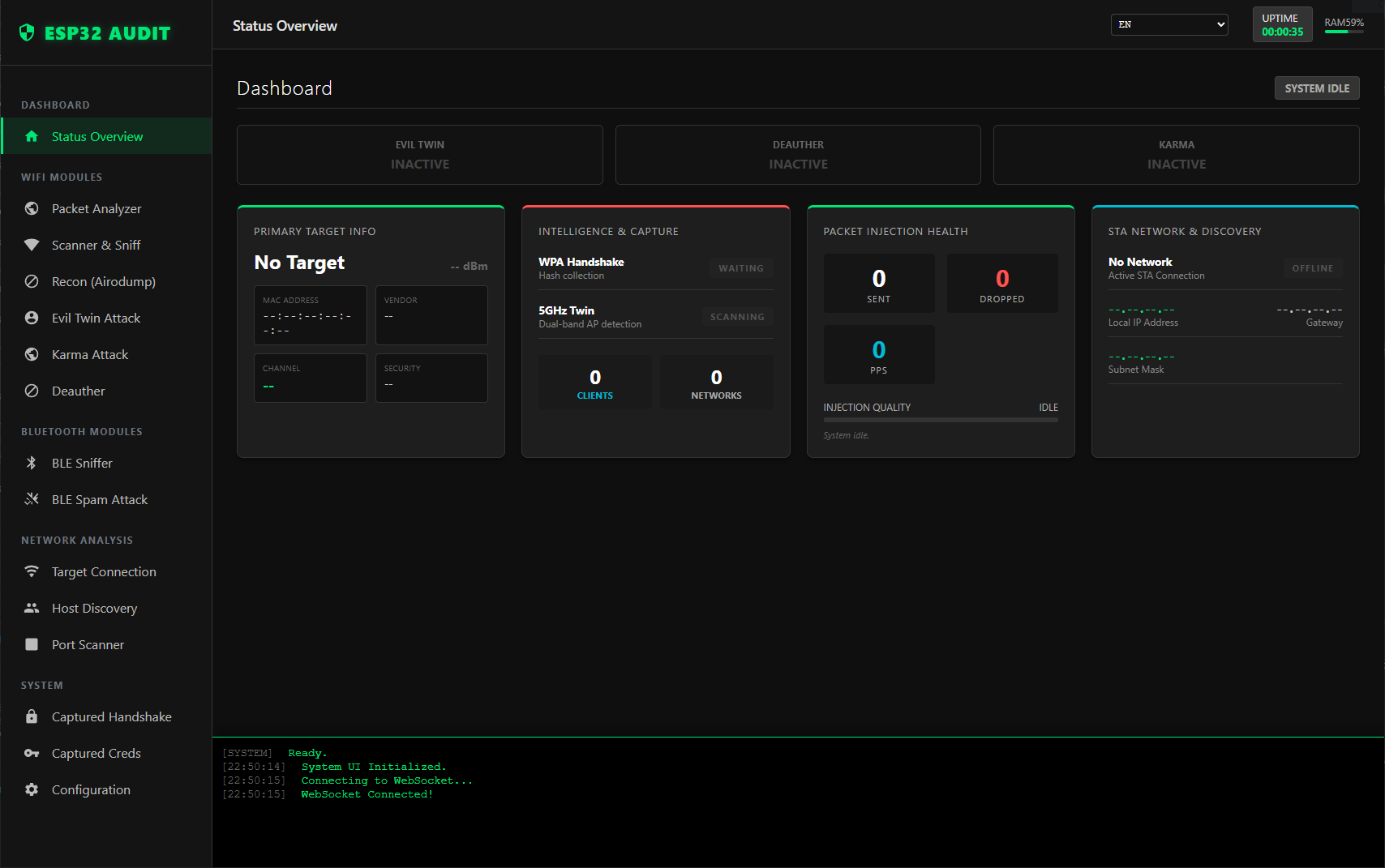Click the CLIENTS counter tile
Image resolution: width=1385 pixels, height=868 pixels.
click(x=595, y=383)
